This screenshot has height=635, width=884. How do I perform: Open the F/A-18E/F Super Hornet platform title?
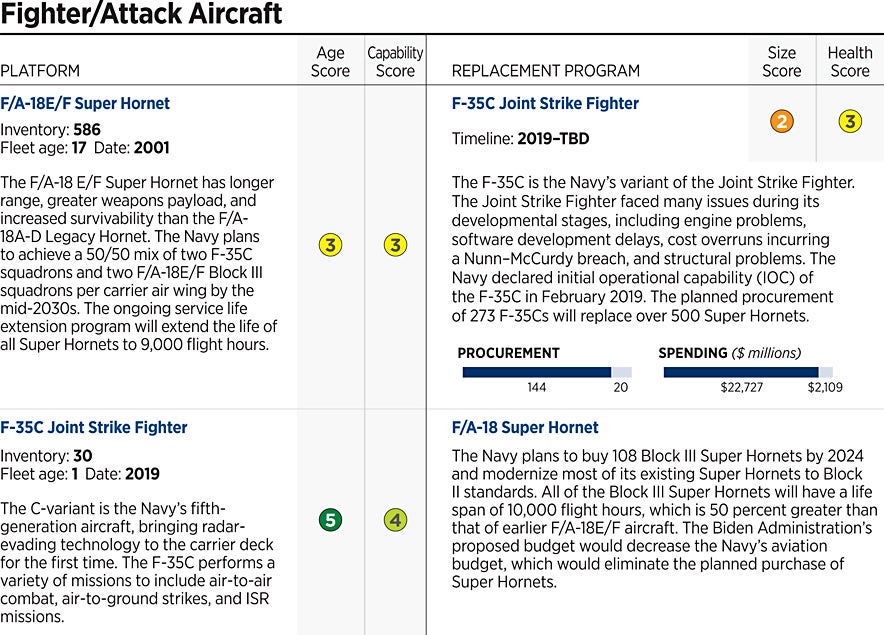(x=85, y=104)
